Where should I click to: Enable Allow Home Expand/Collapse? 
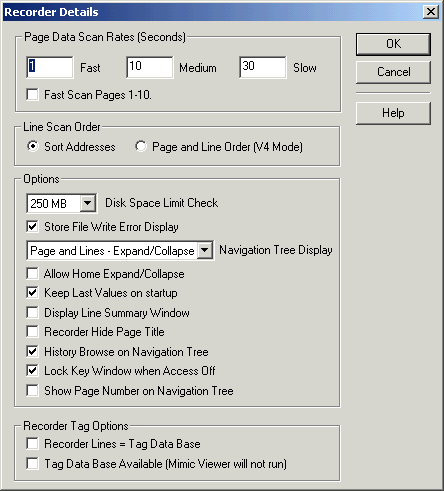32,274
